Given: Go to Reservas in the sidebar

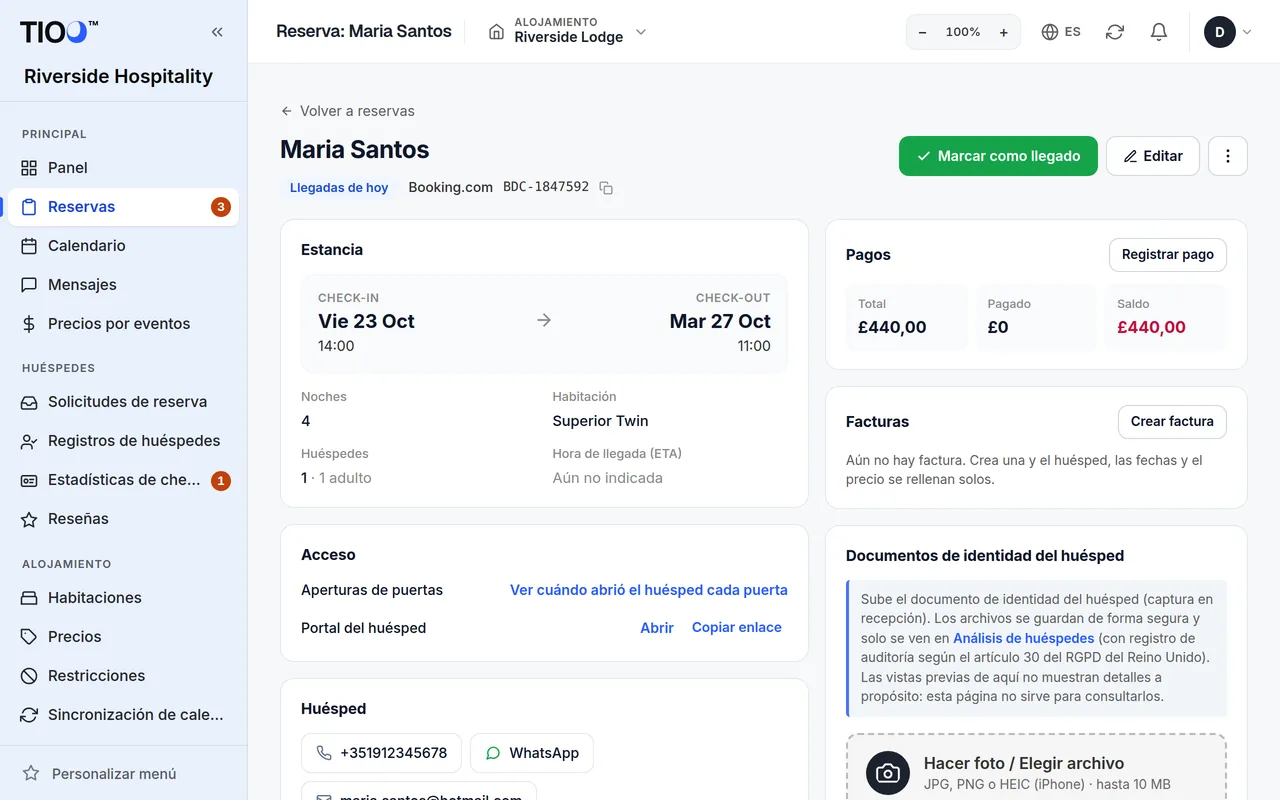Looking at the screenshot, I should click(123, 207).
